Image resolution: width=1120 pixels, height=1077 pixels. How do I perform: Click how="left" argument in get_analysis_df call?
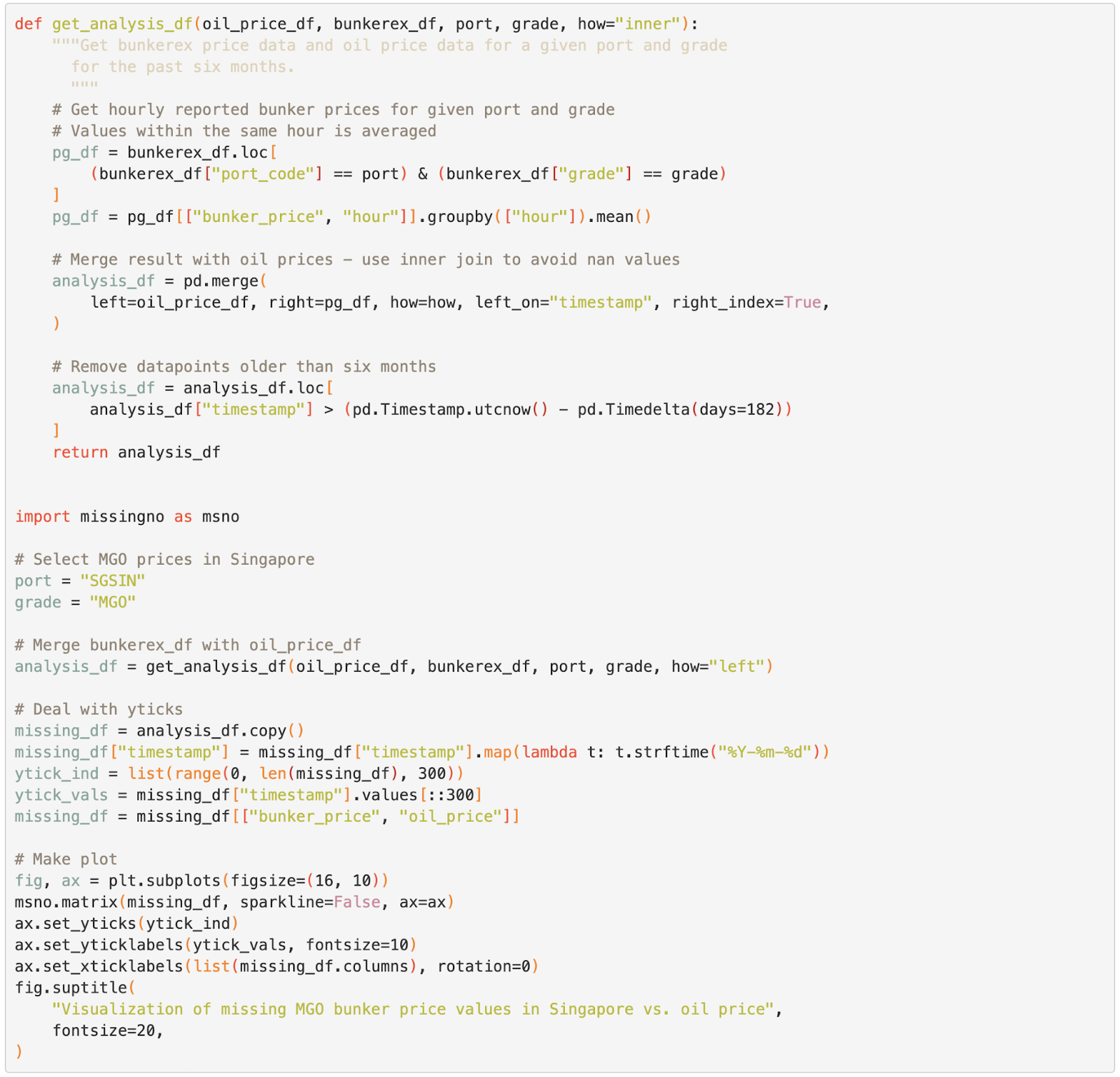coord(718,667)
